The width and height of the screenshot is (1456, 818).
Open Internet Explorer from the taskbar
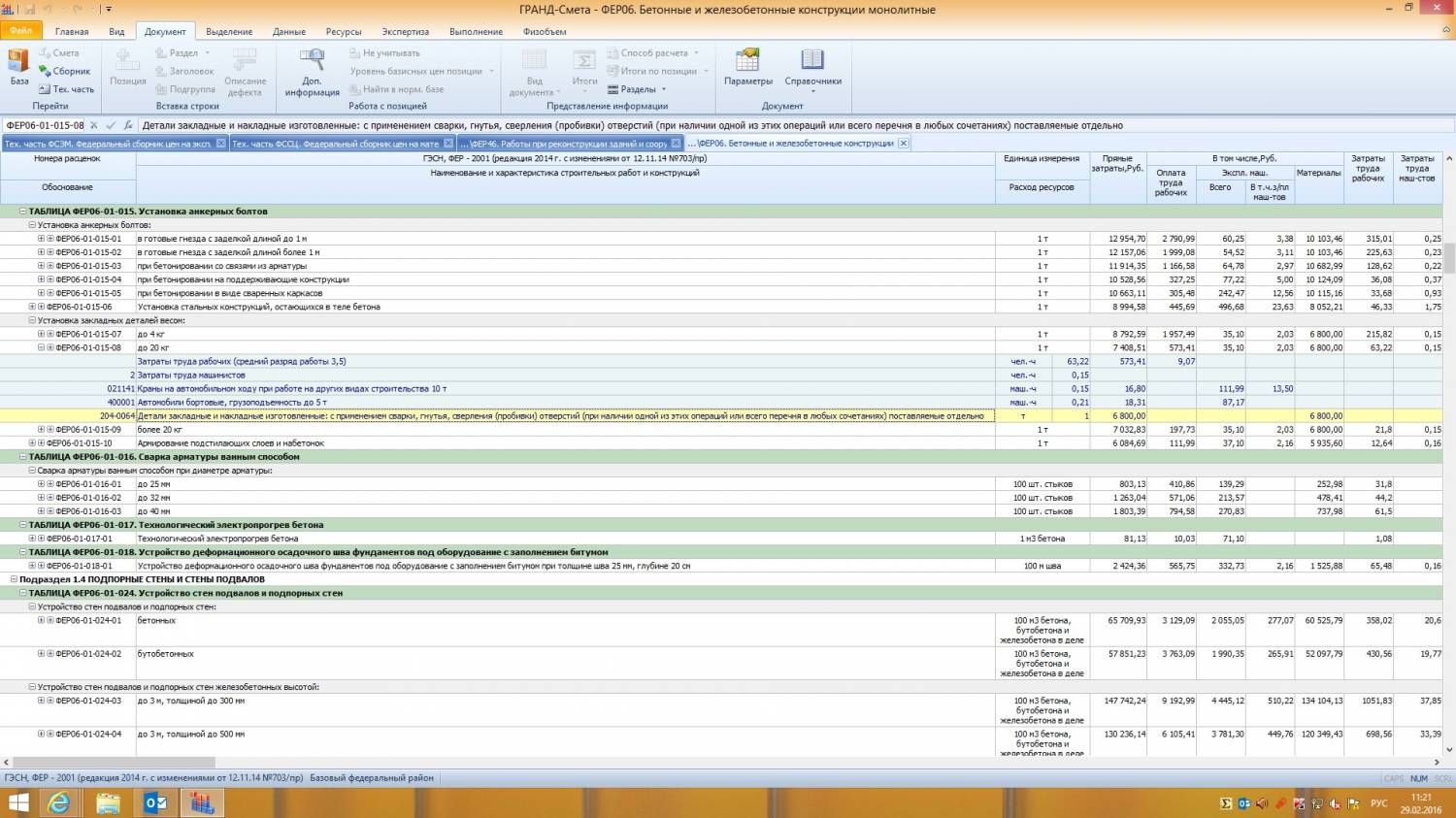click(x=60, y=802)
